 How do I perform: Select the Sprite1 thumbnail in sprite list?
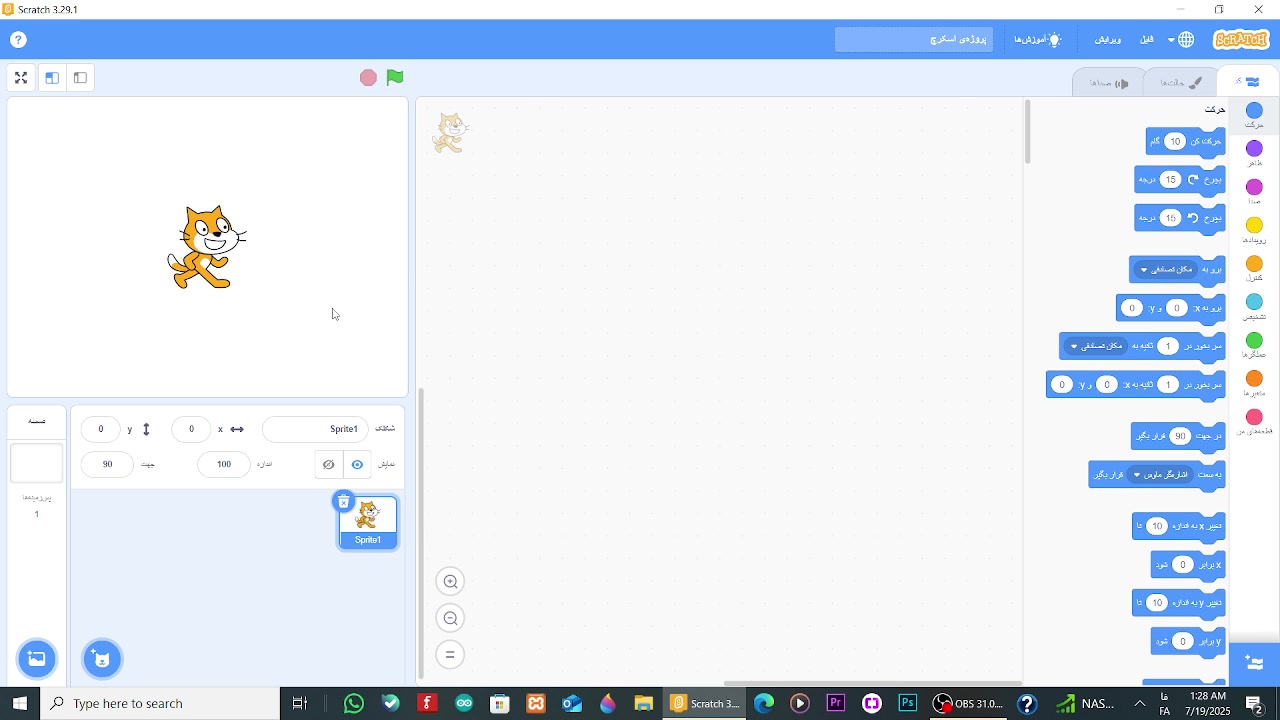(x=368, y=522)
